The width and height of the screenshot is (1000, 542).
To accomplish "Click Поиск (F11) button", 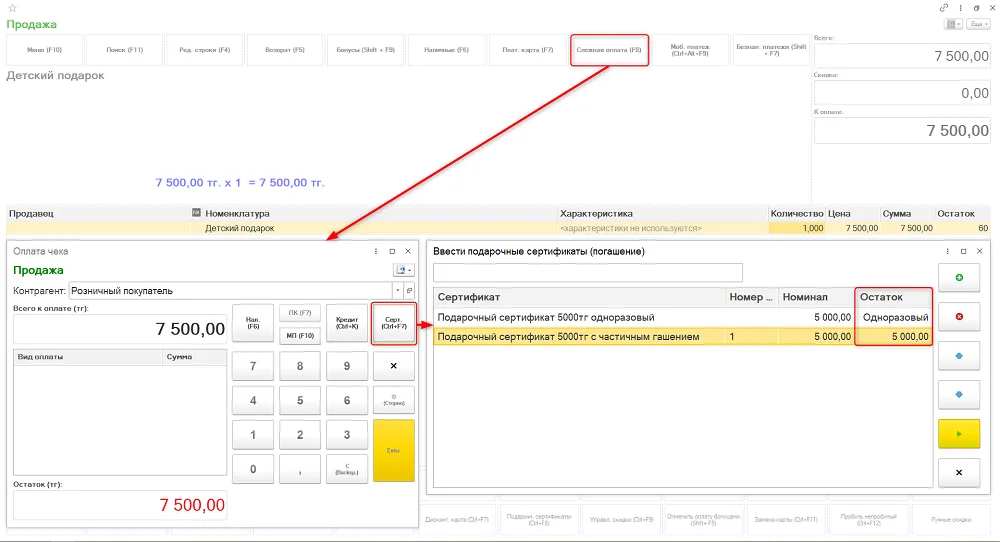I will (x=124, y=50).
